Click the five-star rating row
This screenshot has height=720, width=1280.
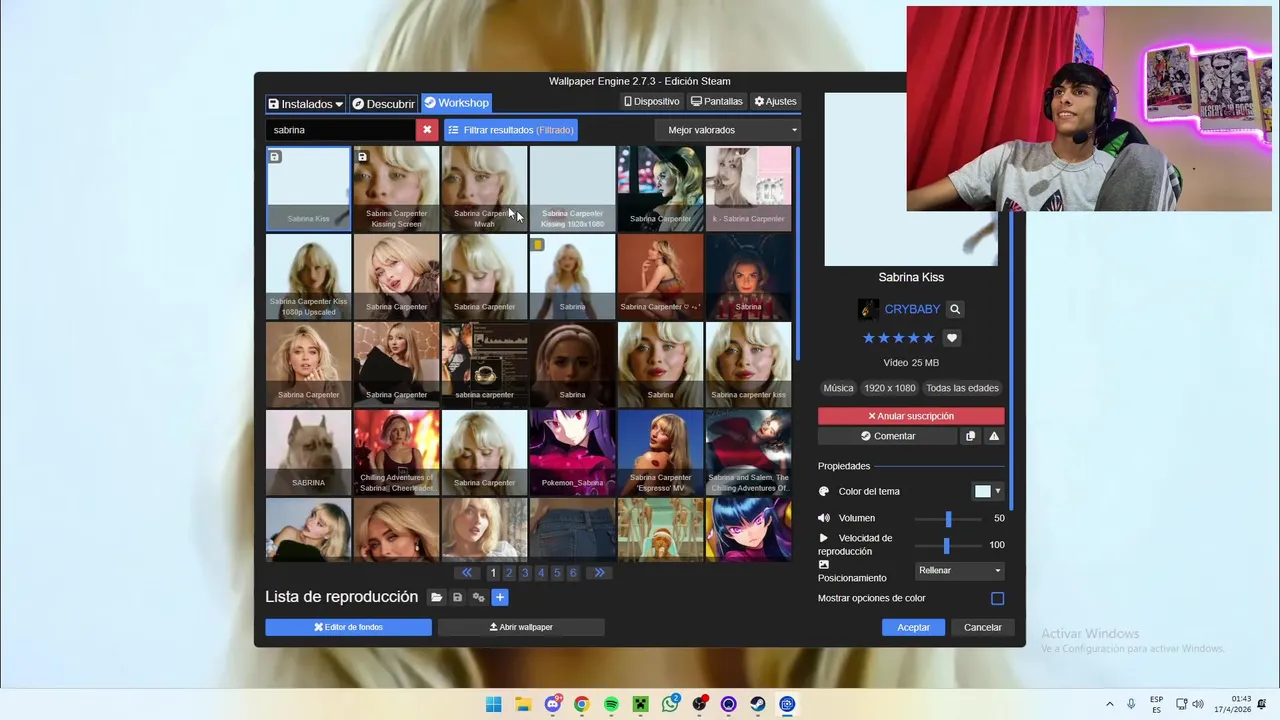pos(898,338)
